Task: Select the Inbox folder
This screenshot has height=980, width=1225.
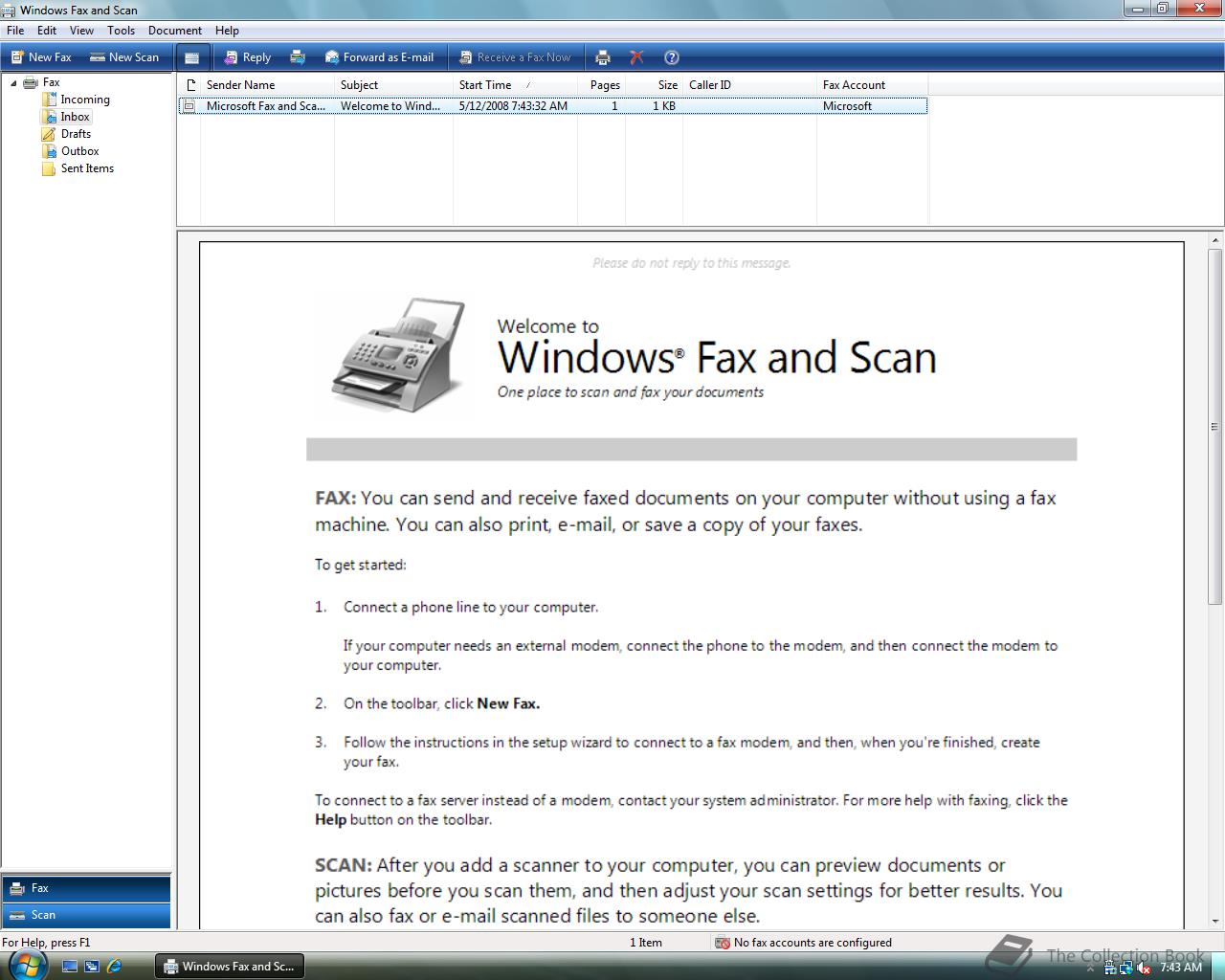Action: click(x=75, y=117)
